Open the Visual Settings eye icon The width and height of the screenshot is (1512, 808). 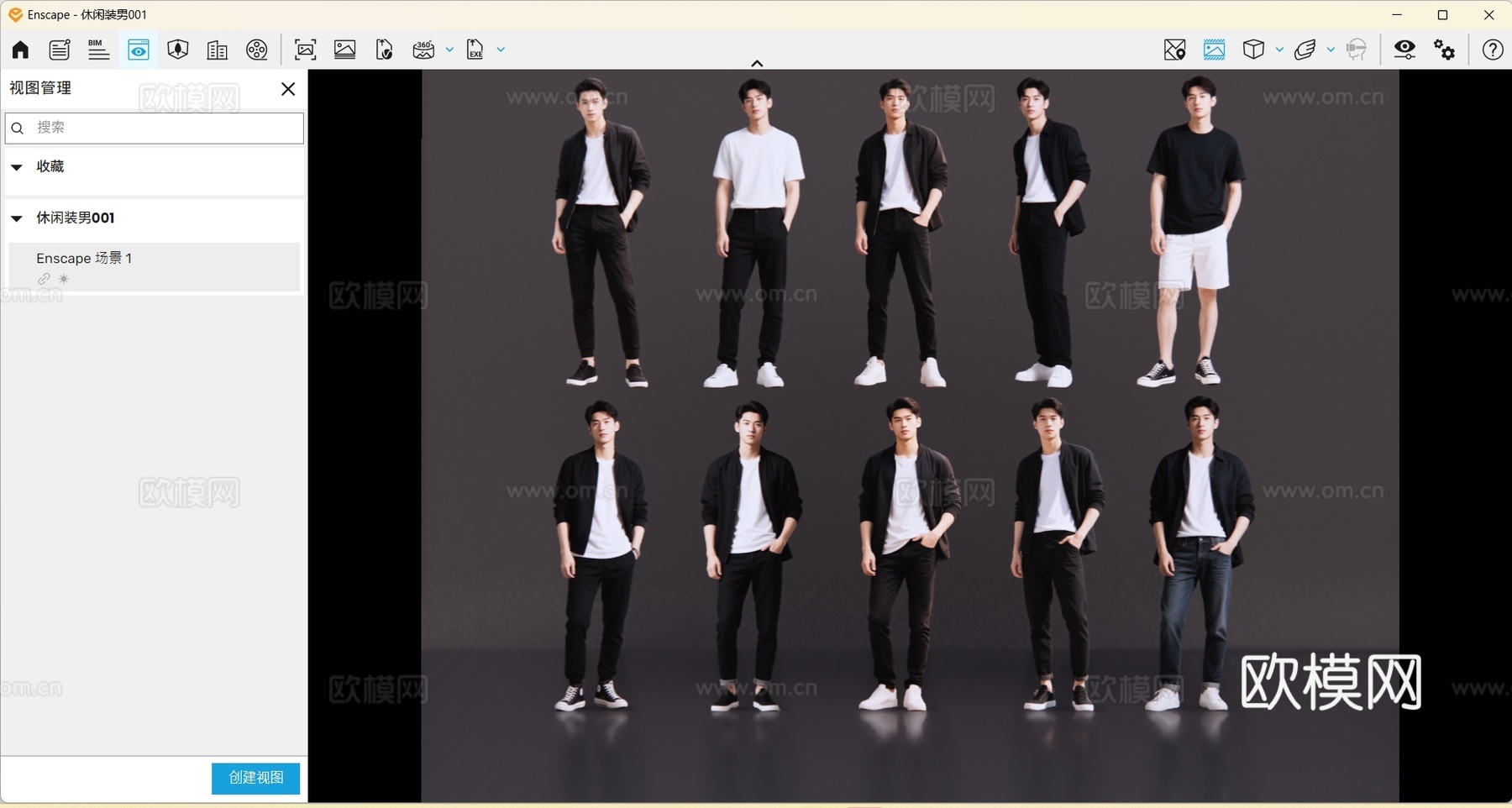pos(1404,50)
